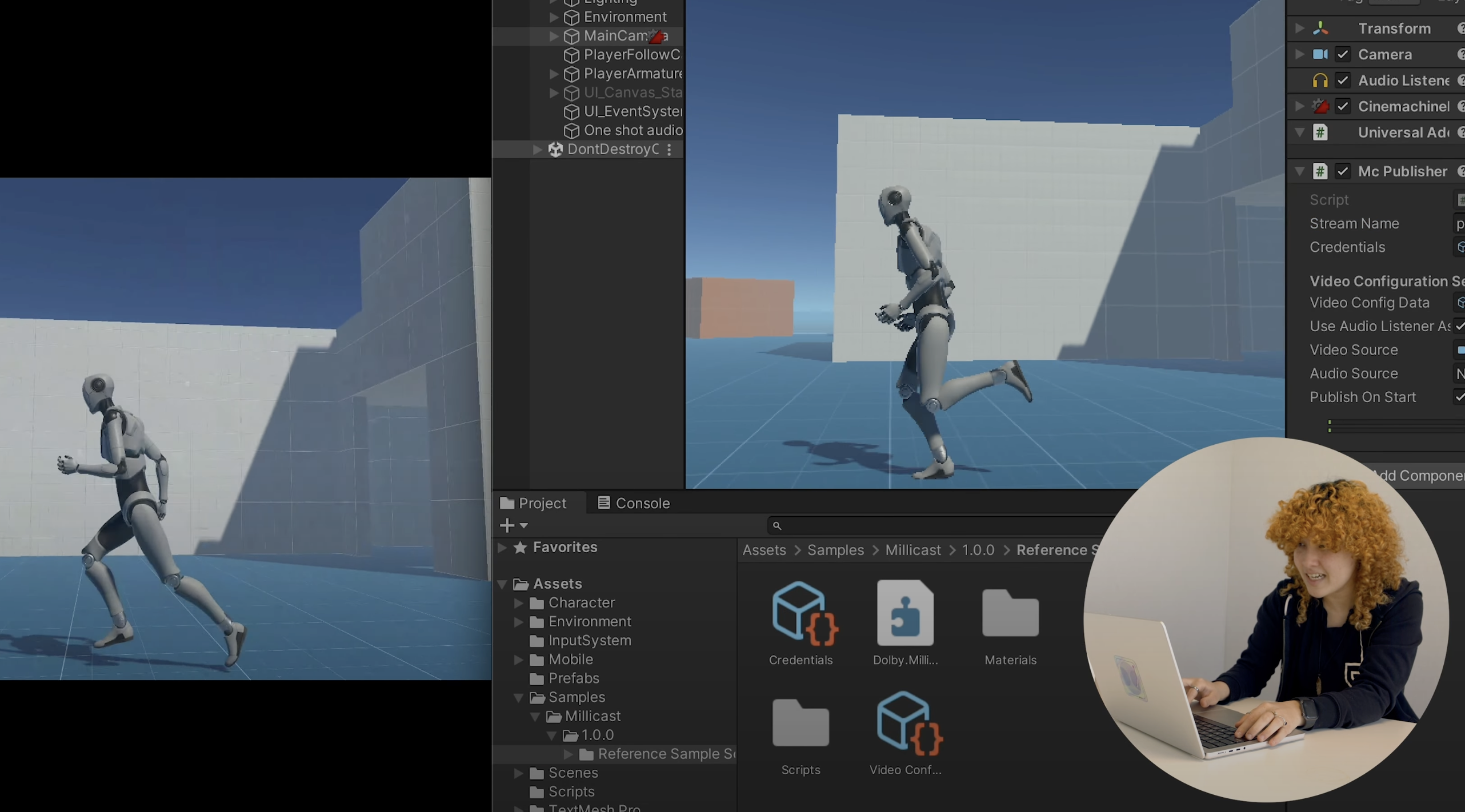Viewport: 1465px width, 812px height.
Task: Collapse the Samples folder in Project panel
Action: tap(519, 697)
